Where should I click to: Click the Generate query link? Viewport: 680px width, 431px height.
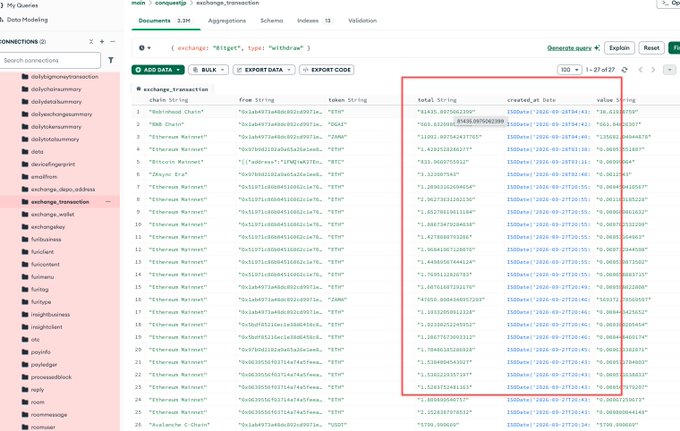[x=573, y=48]
